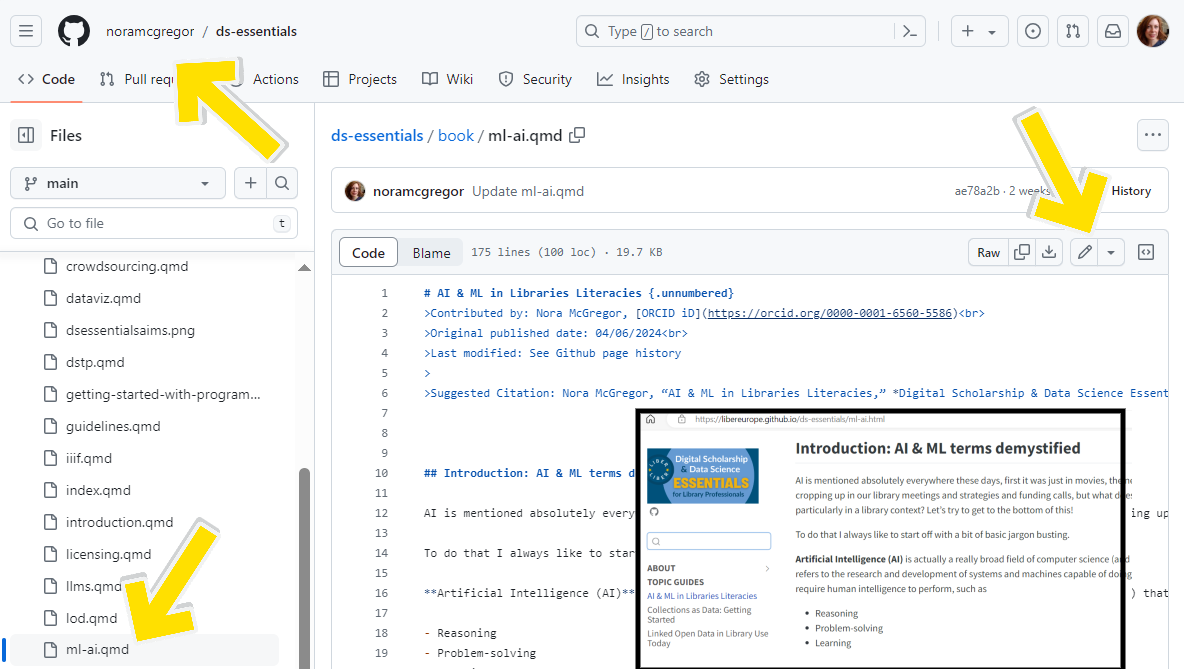Screen dimensions: 1184x669
Task: Click the file tree search icon
Action: click(x=282, y=183)
